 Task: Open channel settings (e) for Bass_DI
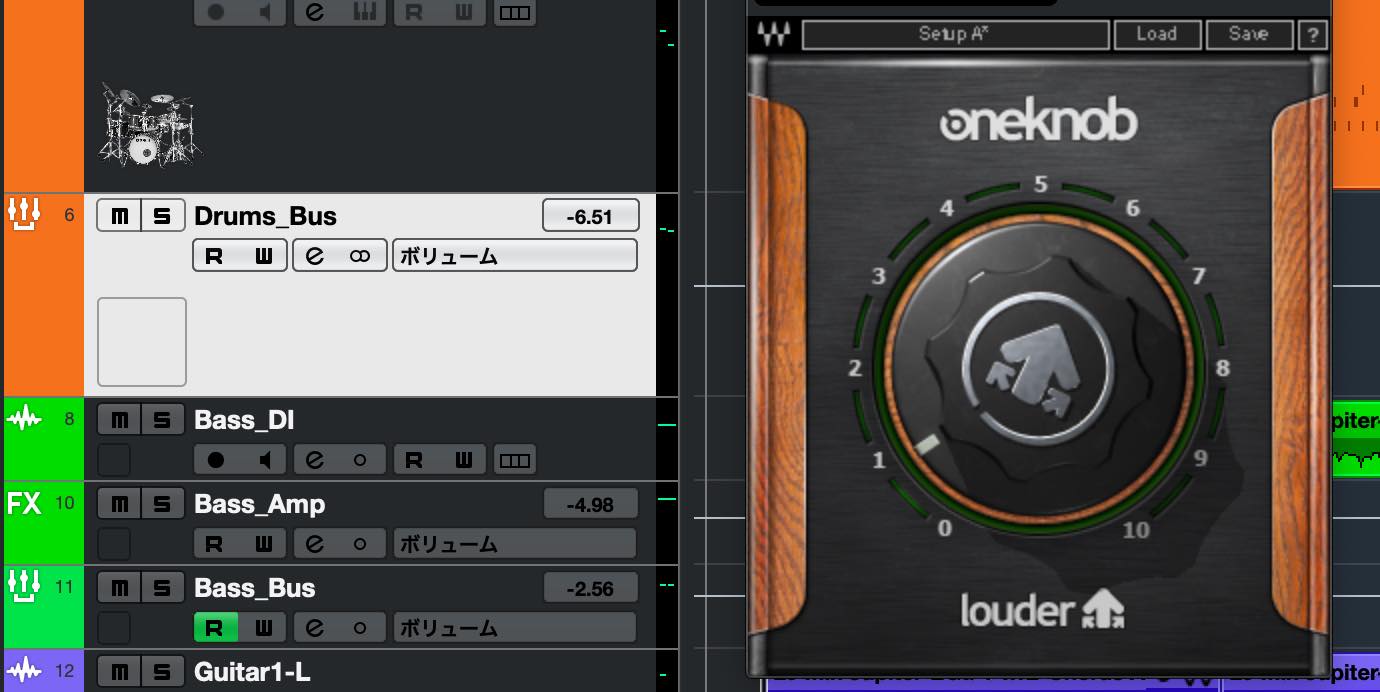[x=315, y=460]
